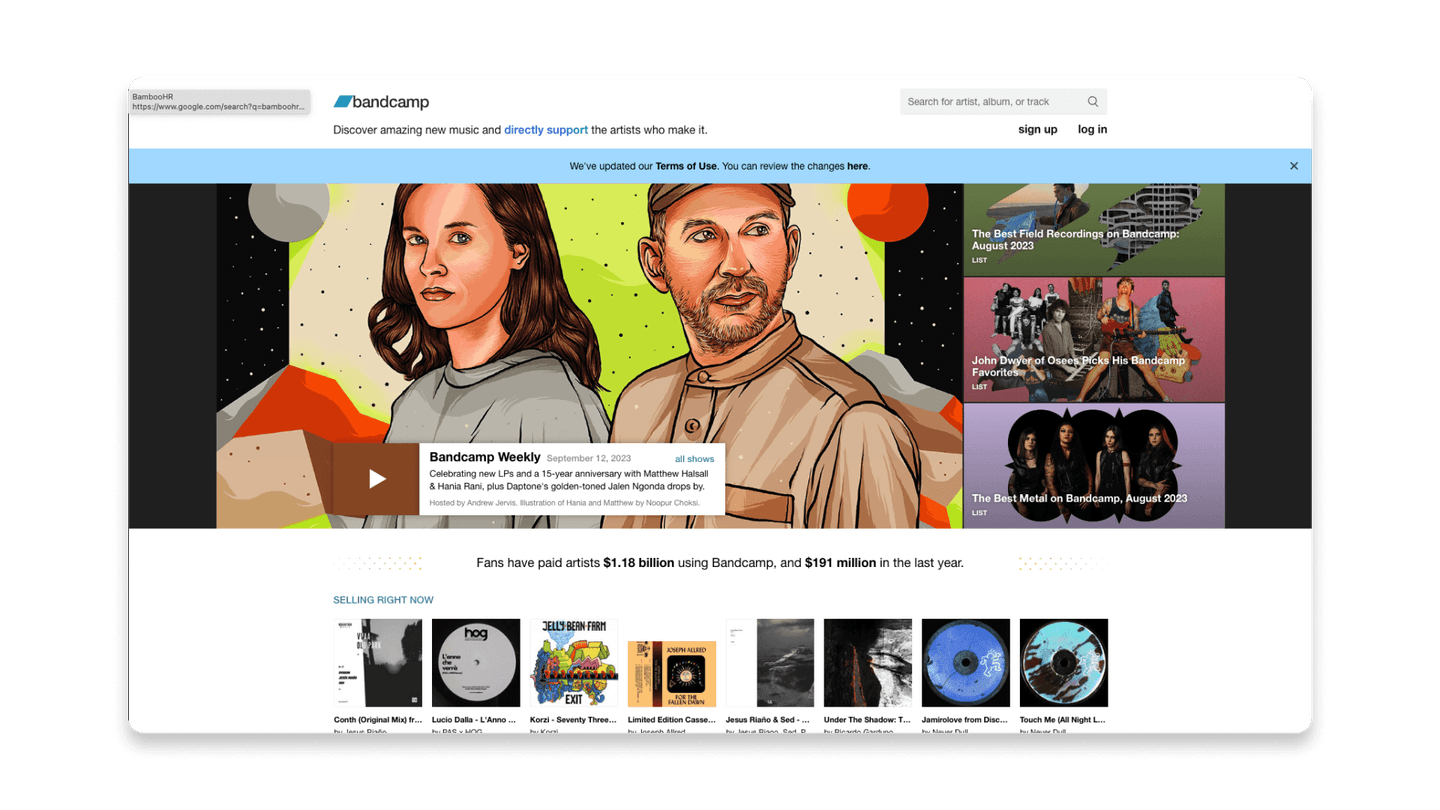Click the '$1.18 billion' stat text
The width and height of the screenshot is (1440, 810).
[x=638, y=563]
